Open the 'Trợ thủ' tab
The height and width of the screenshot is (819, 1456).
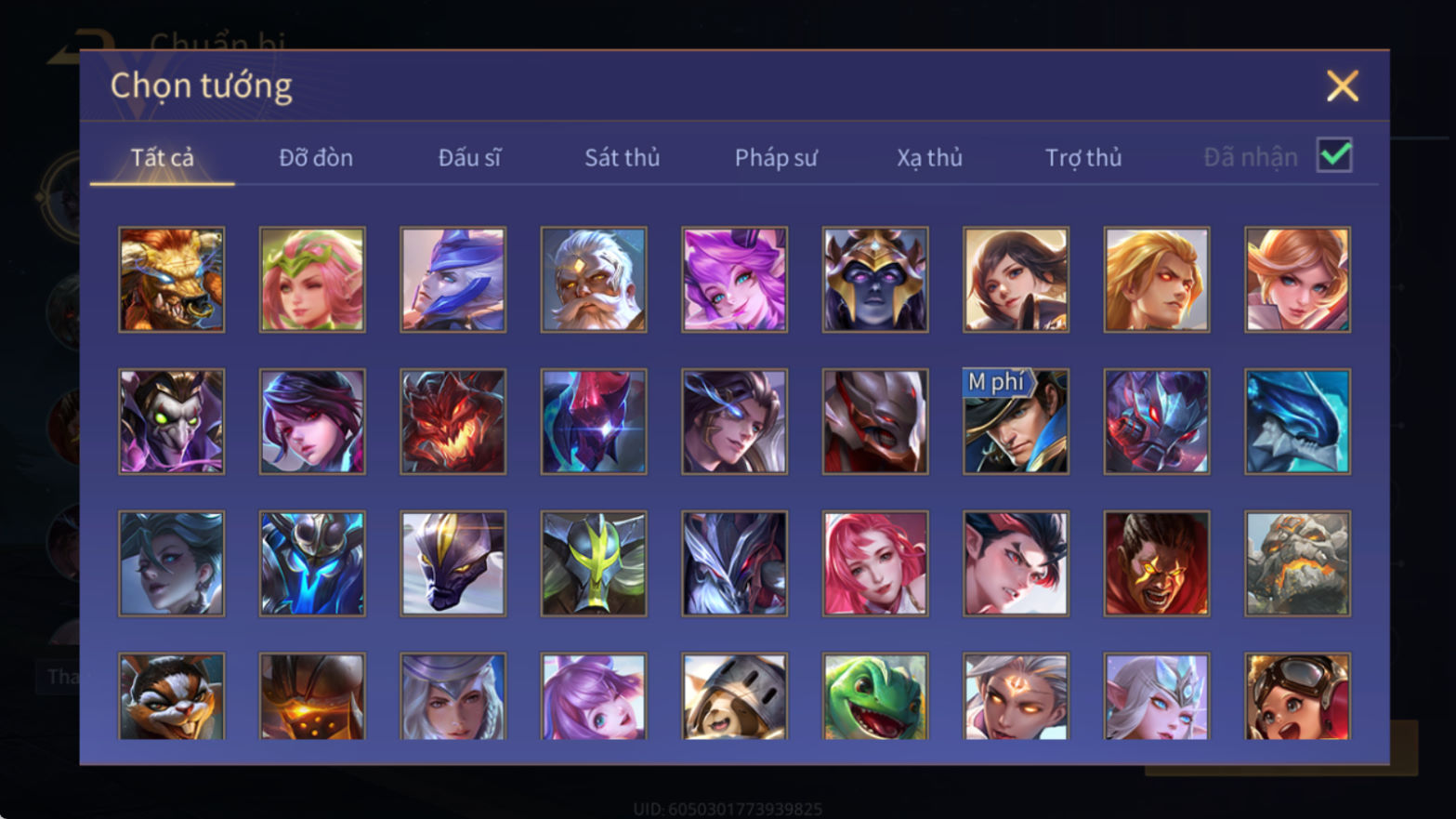1083,157
